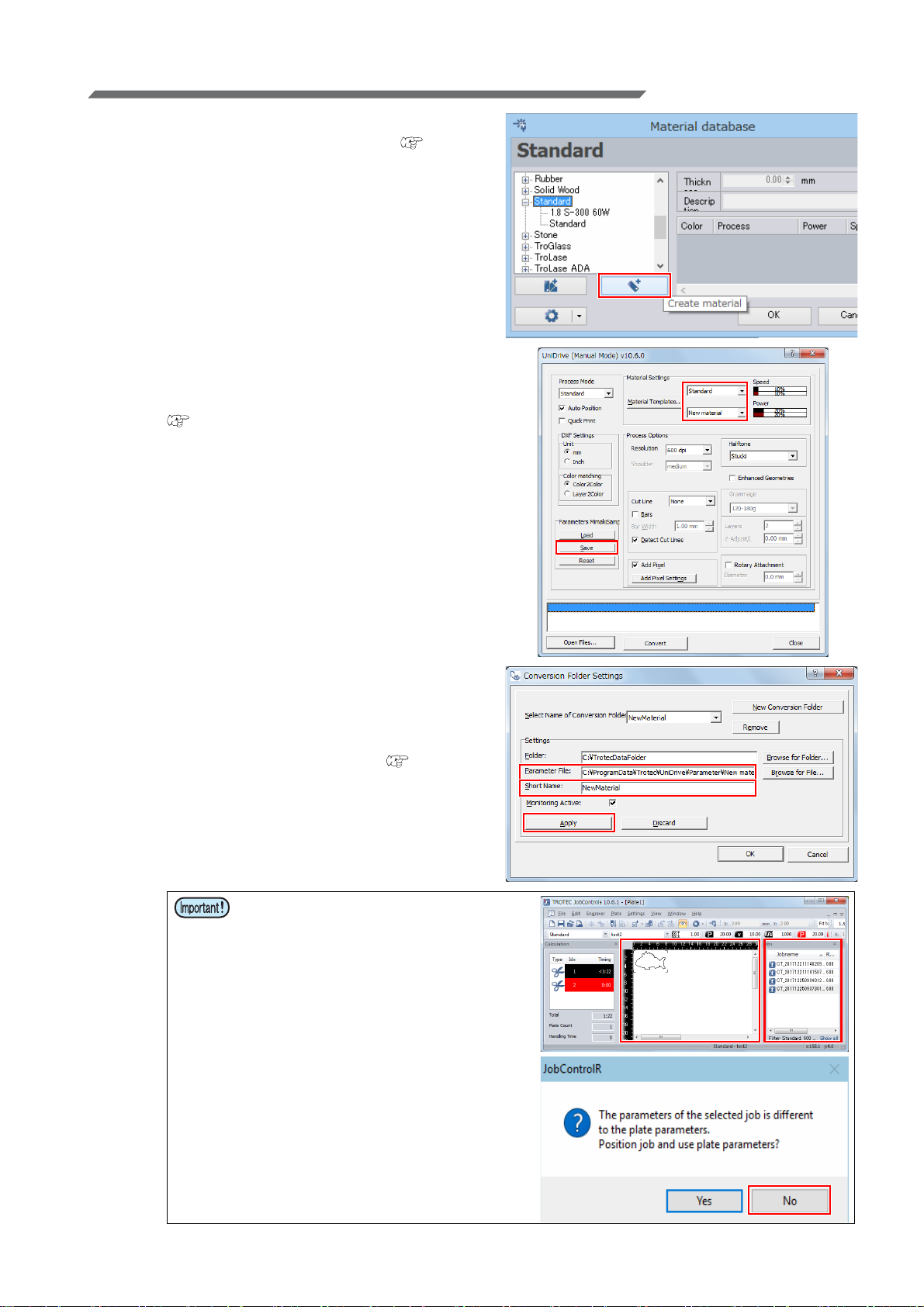Click the black P power icon in JobControl
The width and height of the screenshot is (924, 1307).
coord(709,935)
